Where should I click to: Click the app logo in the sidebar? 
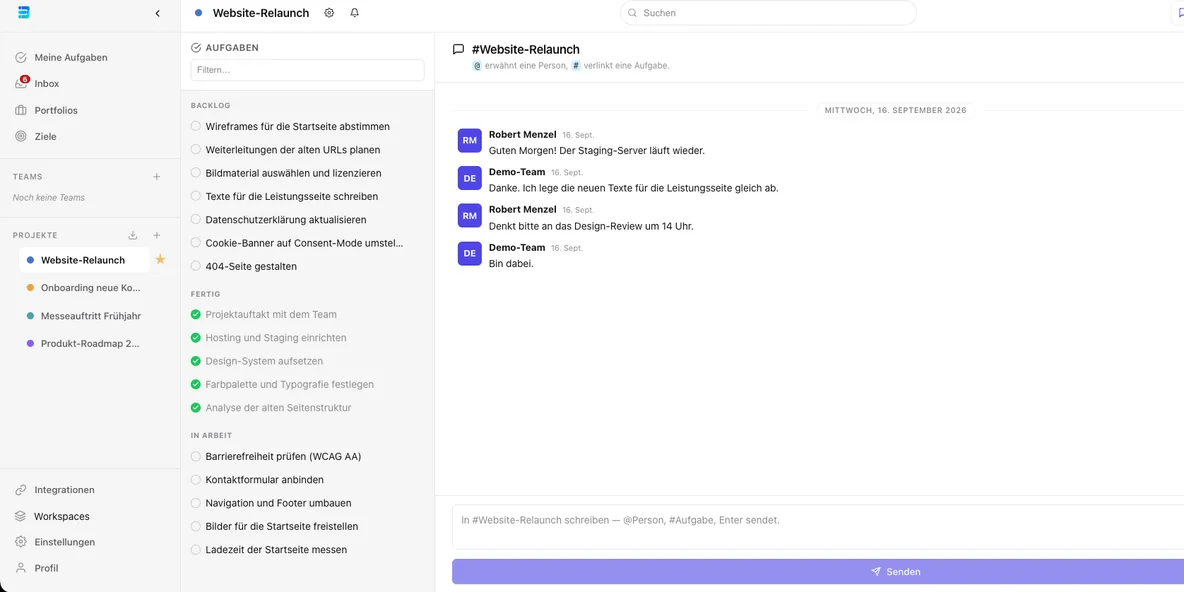(23, 12)
